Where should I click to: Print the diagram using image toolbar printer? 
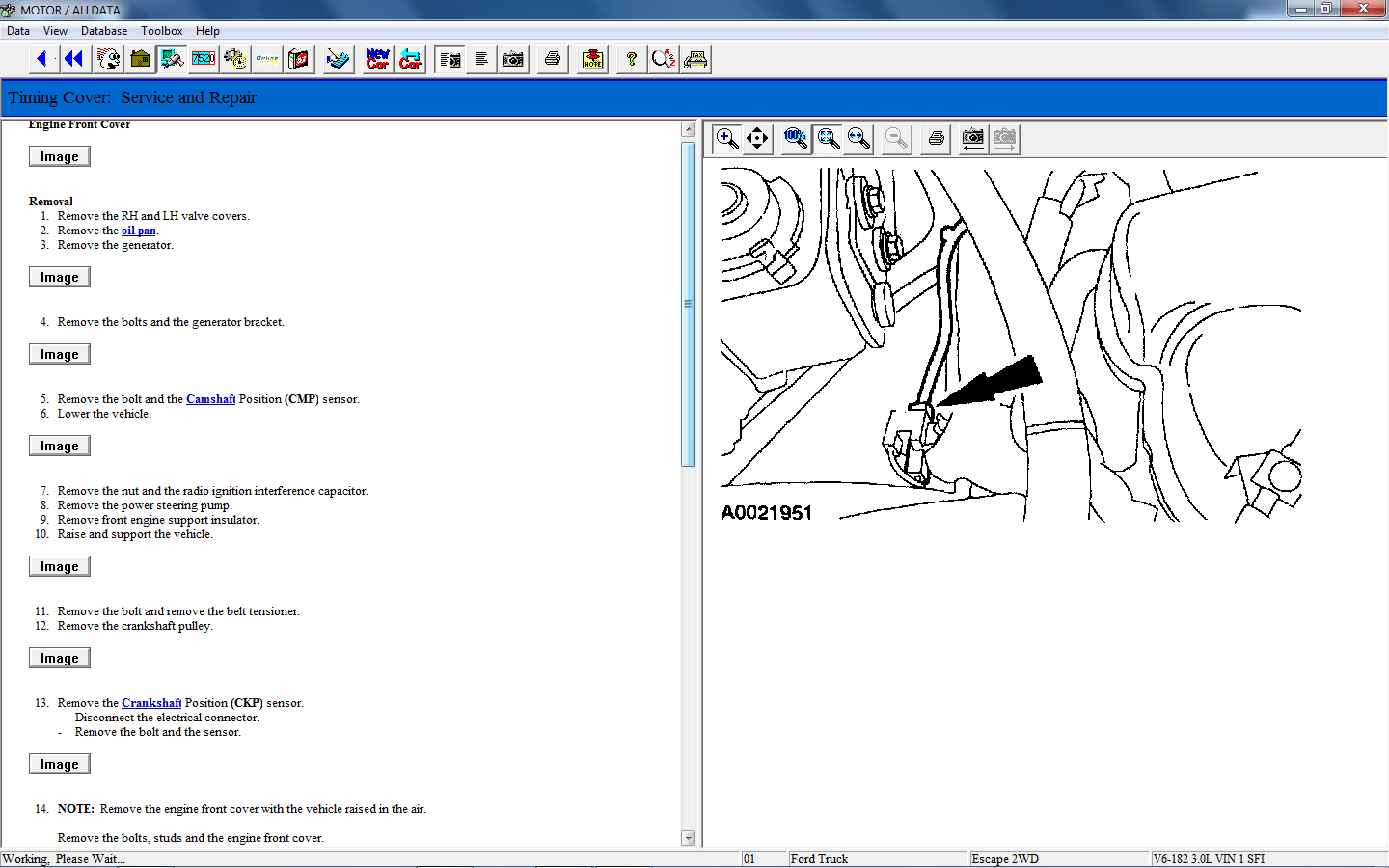click(x=936, y=139)
